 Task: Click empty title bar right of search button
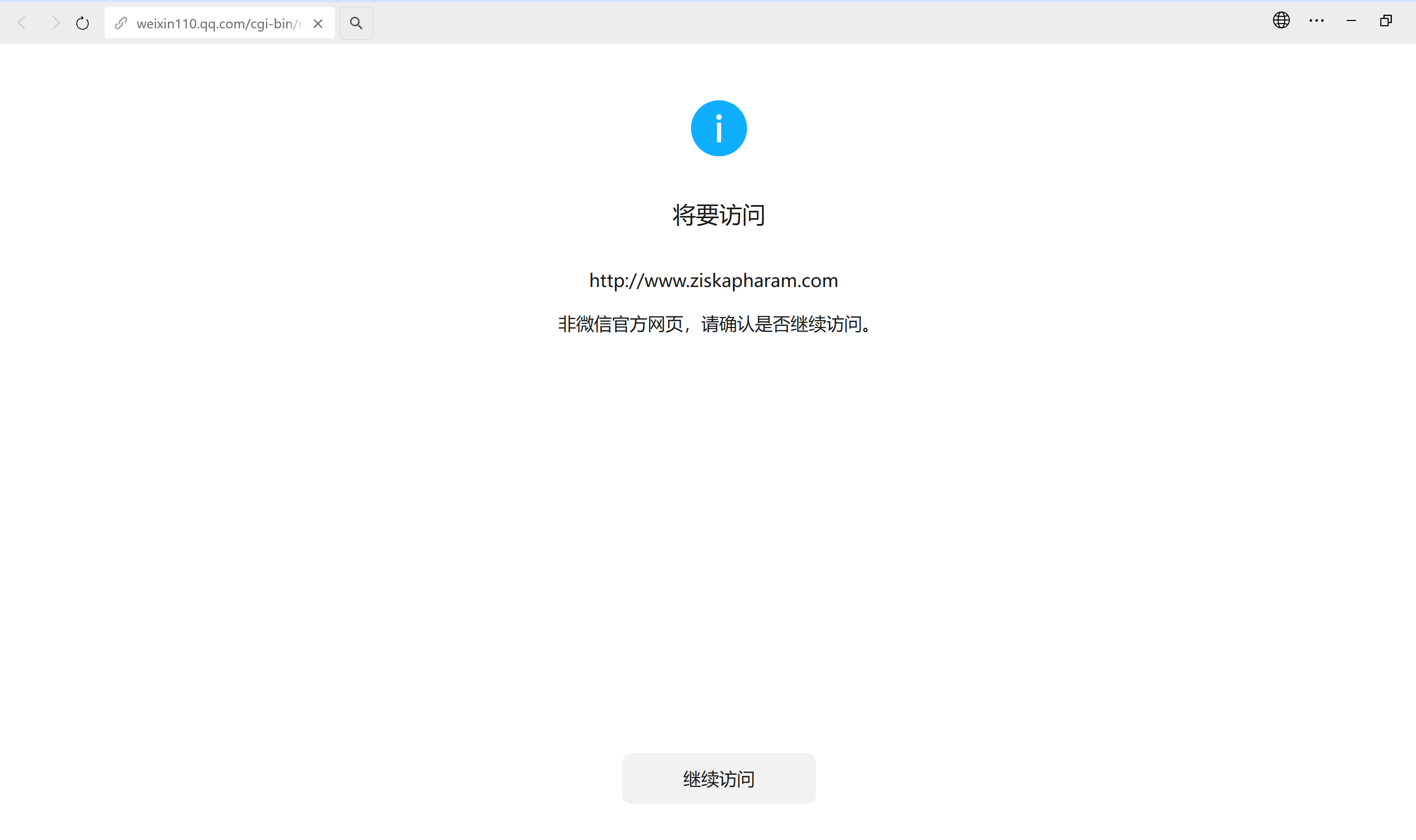792,23
